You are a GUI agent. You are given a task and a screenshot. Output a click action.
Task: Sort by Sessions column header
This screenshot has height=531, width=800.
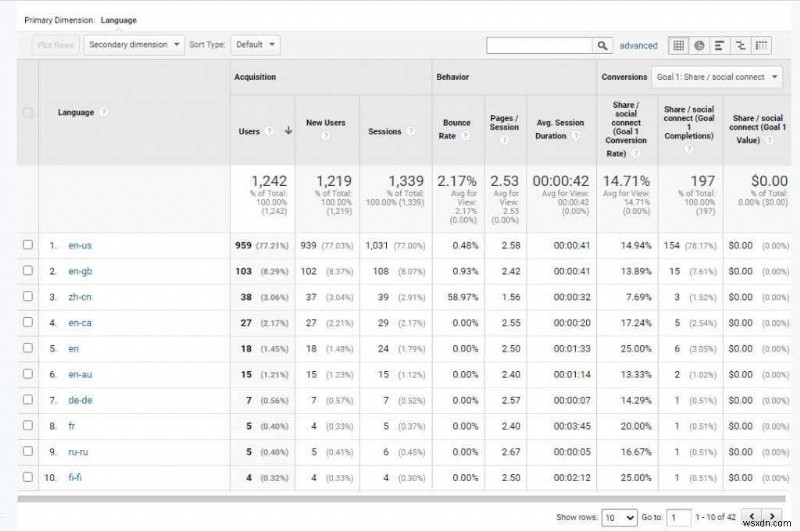point(385,132)
